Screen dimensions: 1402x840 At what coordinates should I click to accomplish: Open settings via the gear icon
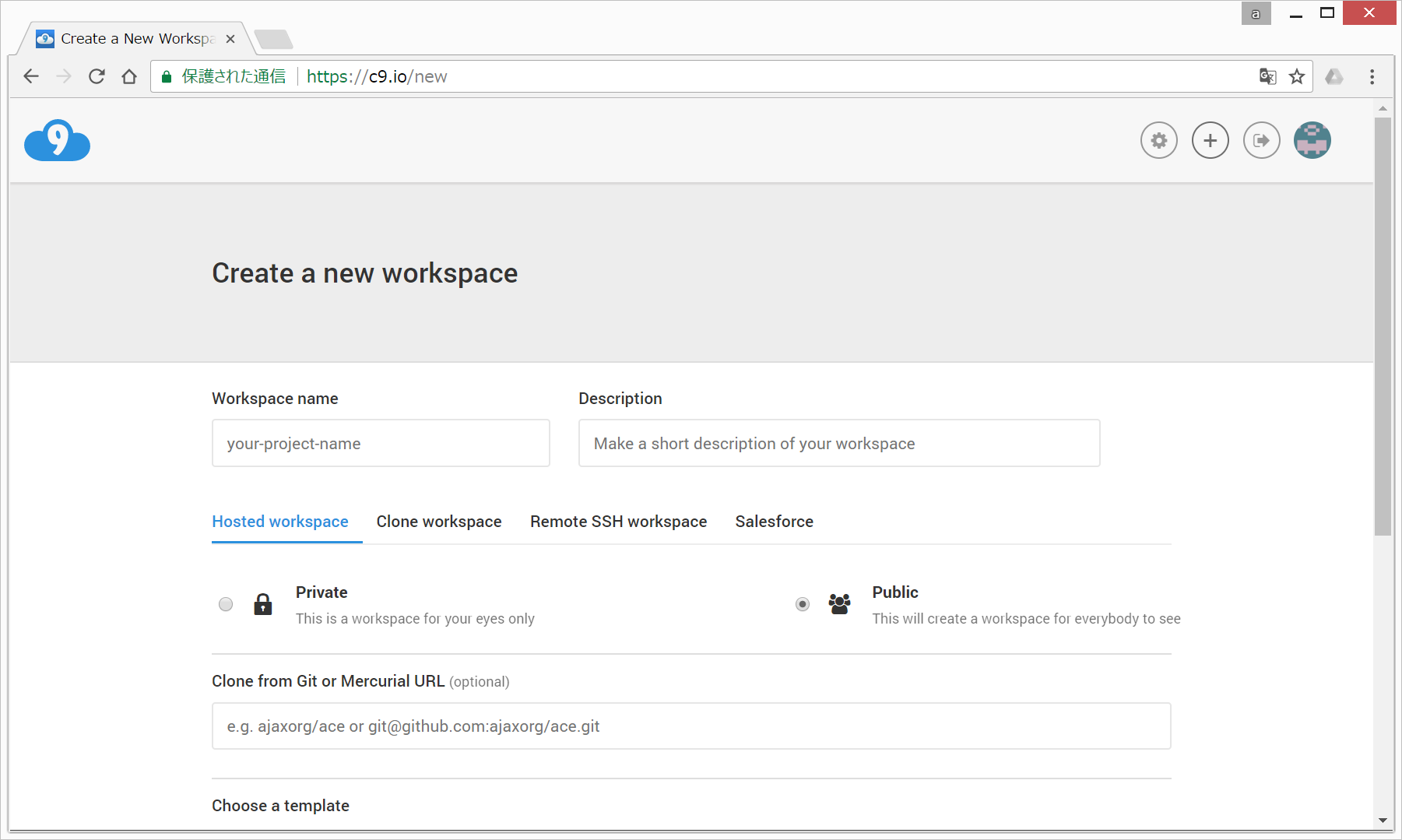1158,141
